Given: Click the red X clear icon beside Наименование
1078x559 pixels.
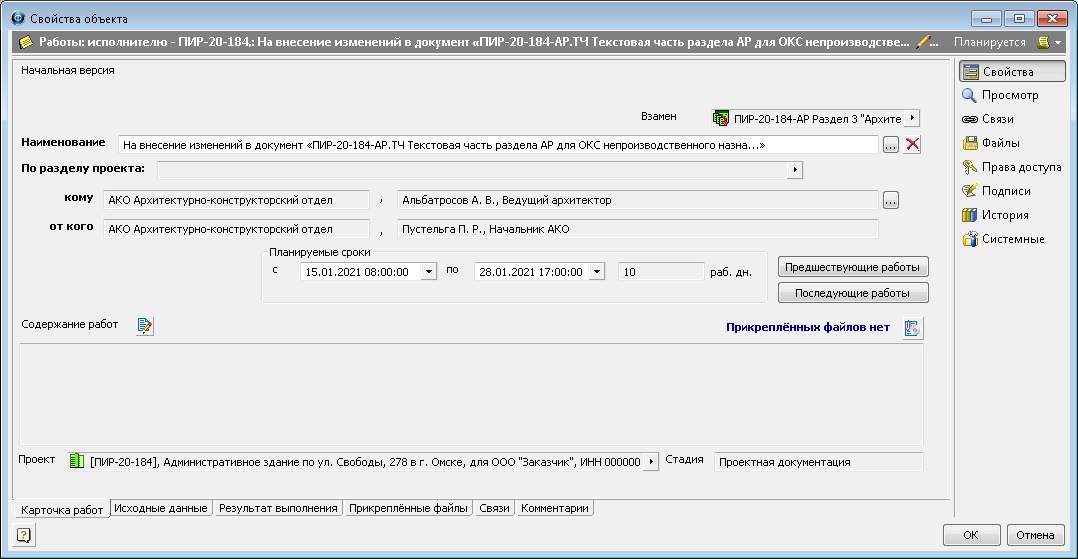Looking at the screenshot, I should pos(912,145).
